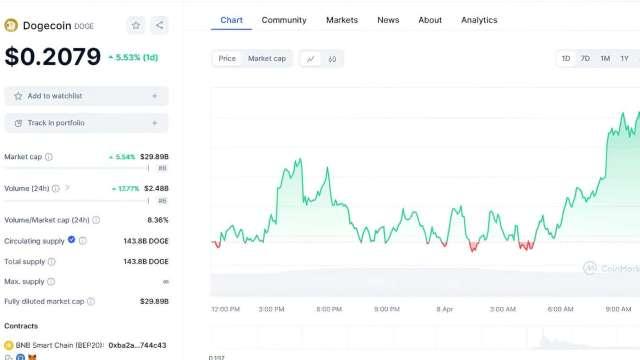Click the Fully diluted market cap info icon
Screen dimensions: 640x360
pos(91,301)
